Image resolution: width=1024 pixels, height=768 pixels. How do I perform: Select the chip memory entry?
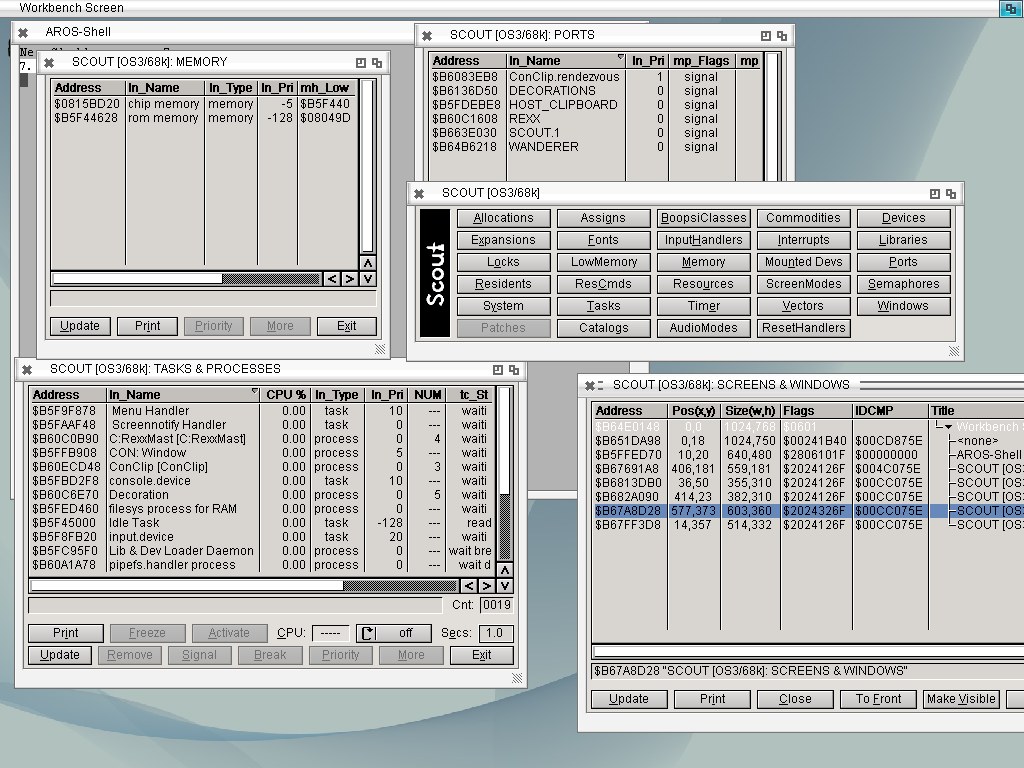pos(162,104)
